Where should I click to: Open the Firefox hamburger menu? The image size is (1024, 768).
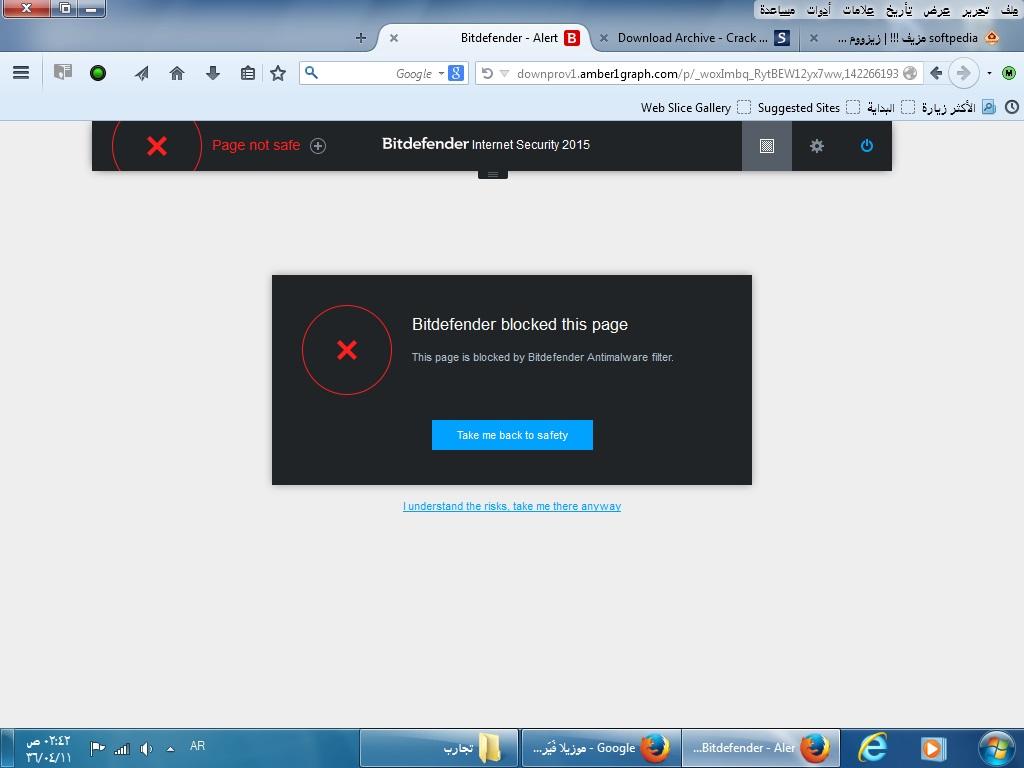pyautogui.click(x=21, y=73)
